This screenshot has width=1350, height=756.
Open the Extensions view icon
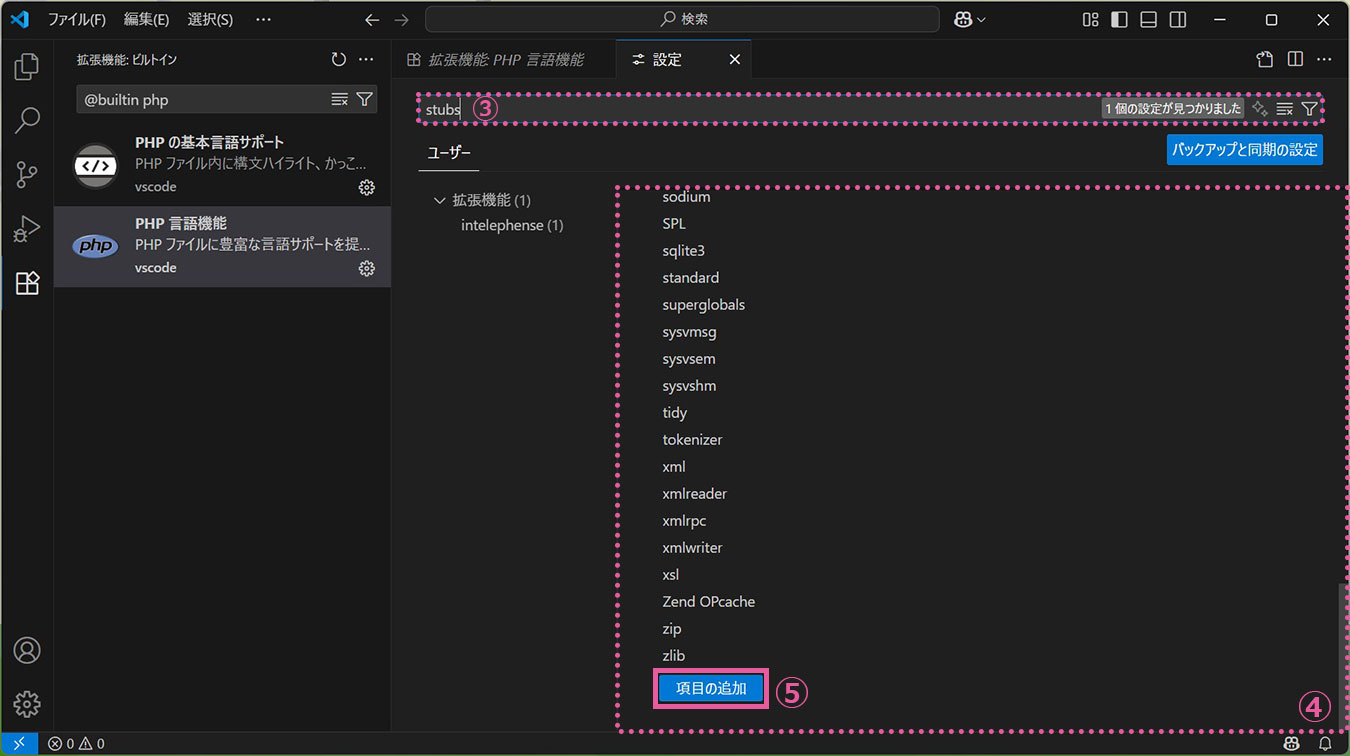(27, 283)
